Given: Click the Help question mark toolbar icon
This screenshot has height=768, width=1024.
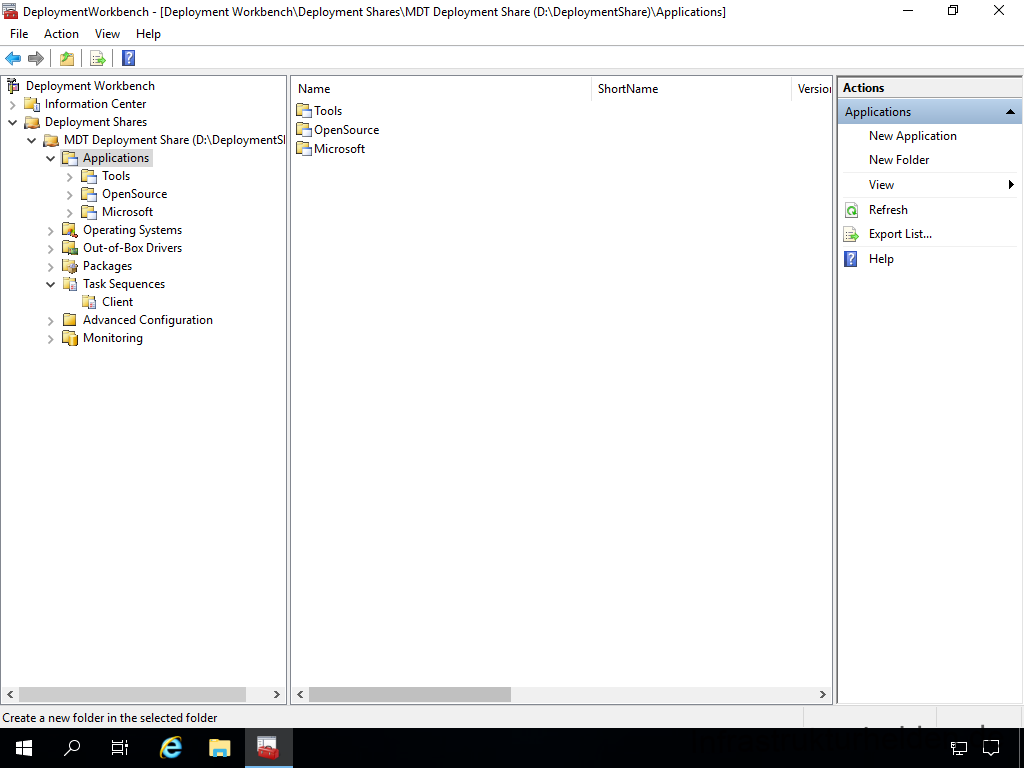Looking at the screenshot, I should pyautogui.click(x=129, y=58).
